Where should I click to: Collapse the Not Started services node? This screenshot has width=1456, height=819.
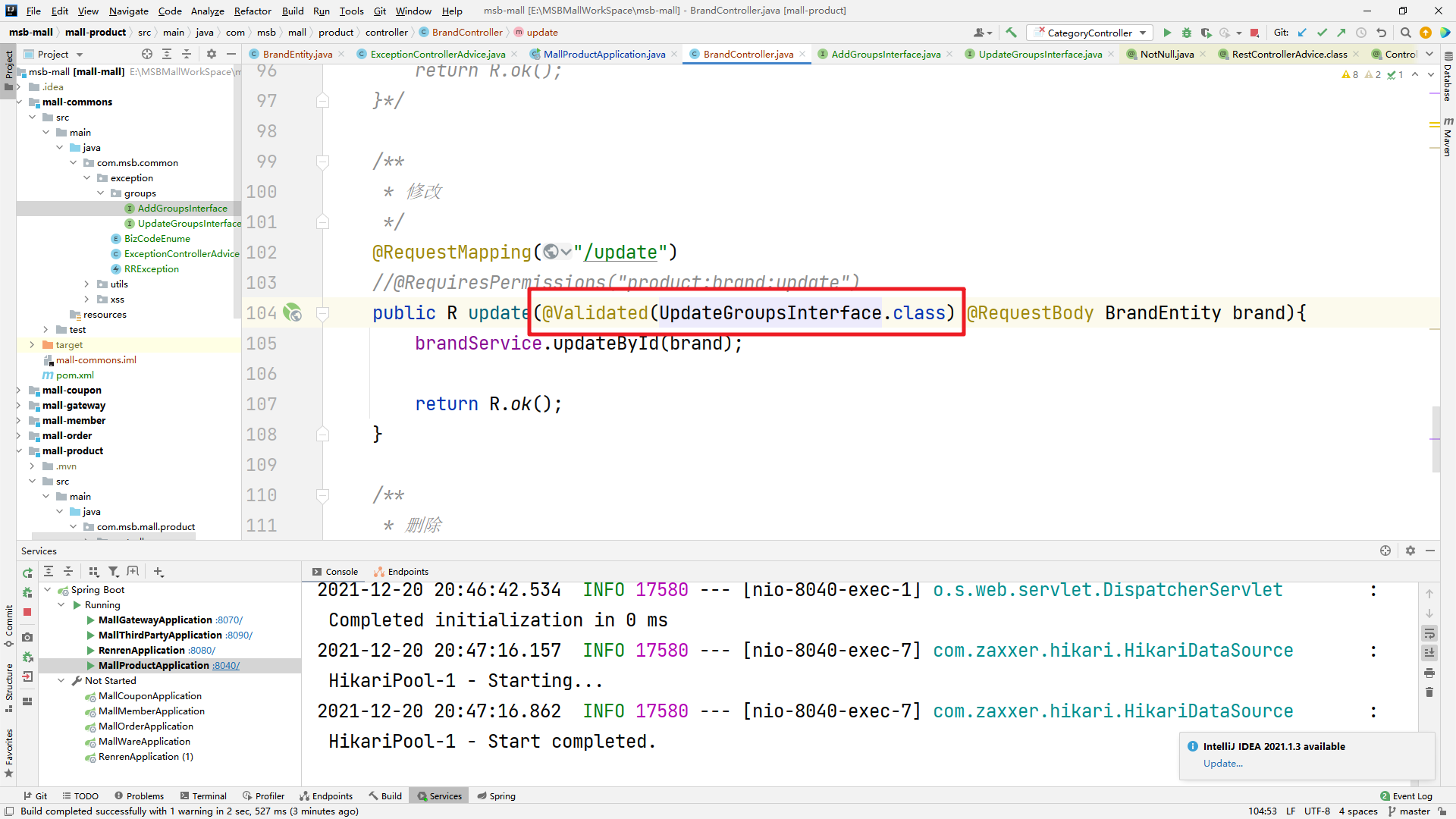pyautogui.click(x=61, y=680)
